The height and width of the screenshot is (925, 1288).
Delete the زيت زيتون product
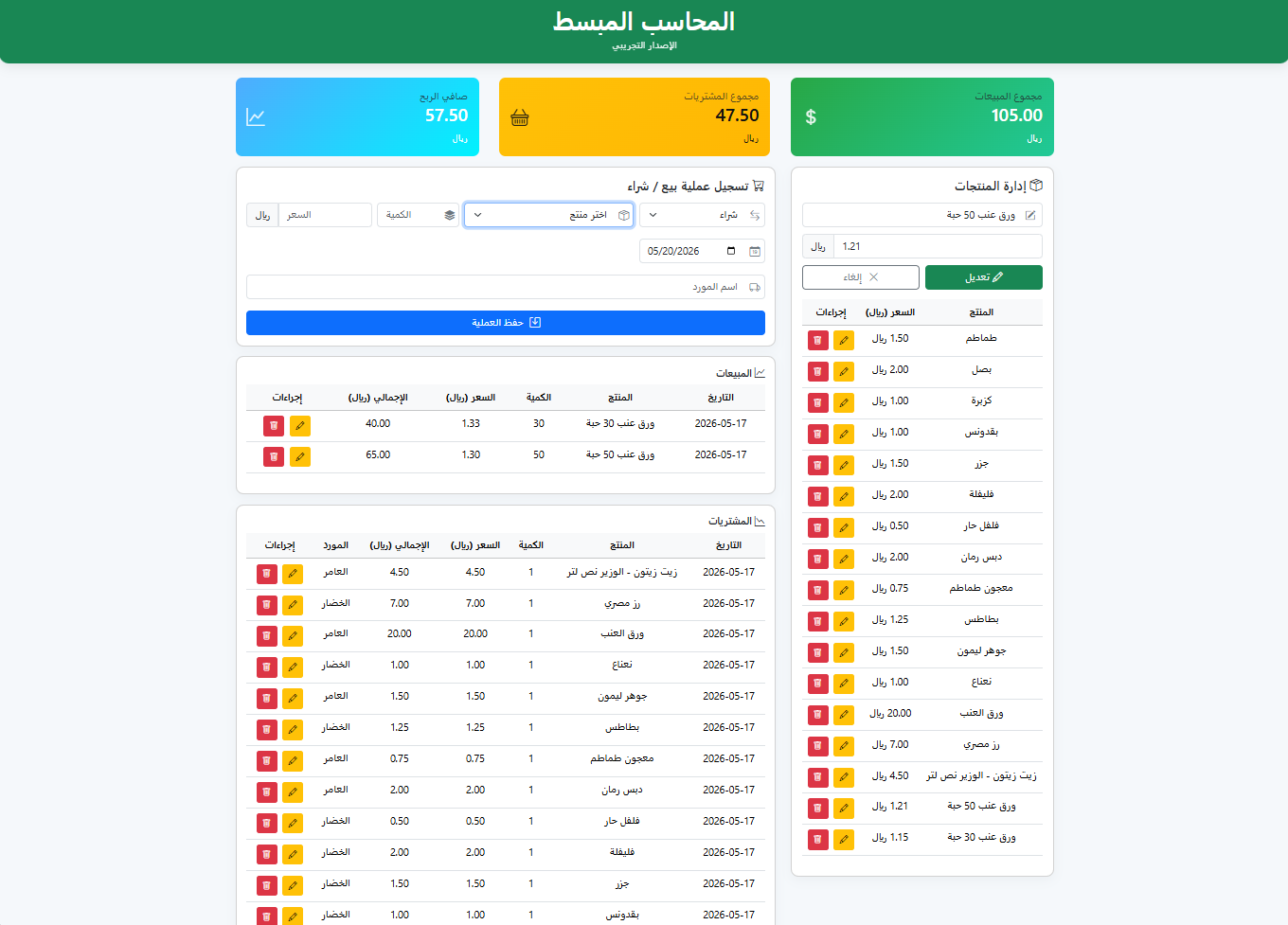818,777
